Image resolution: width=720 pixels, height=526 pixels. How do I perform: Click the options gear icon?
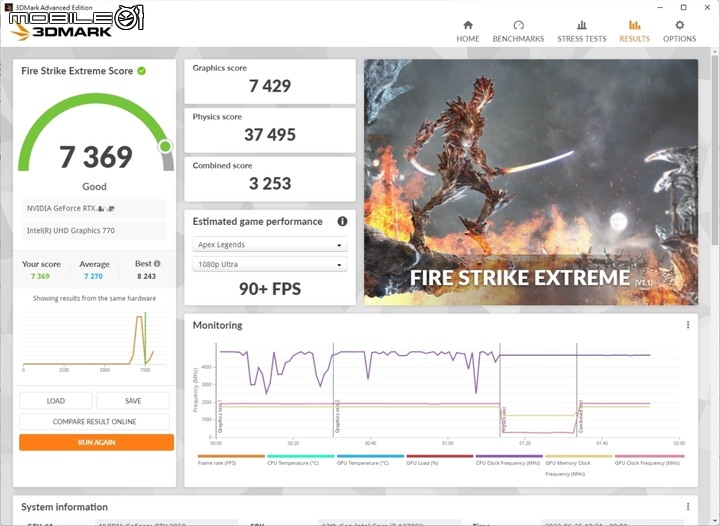[680, 25]
